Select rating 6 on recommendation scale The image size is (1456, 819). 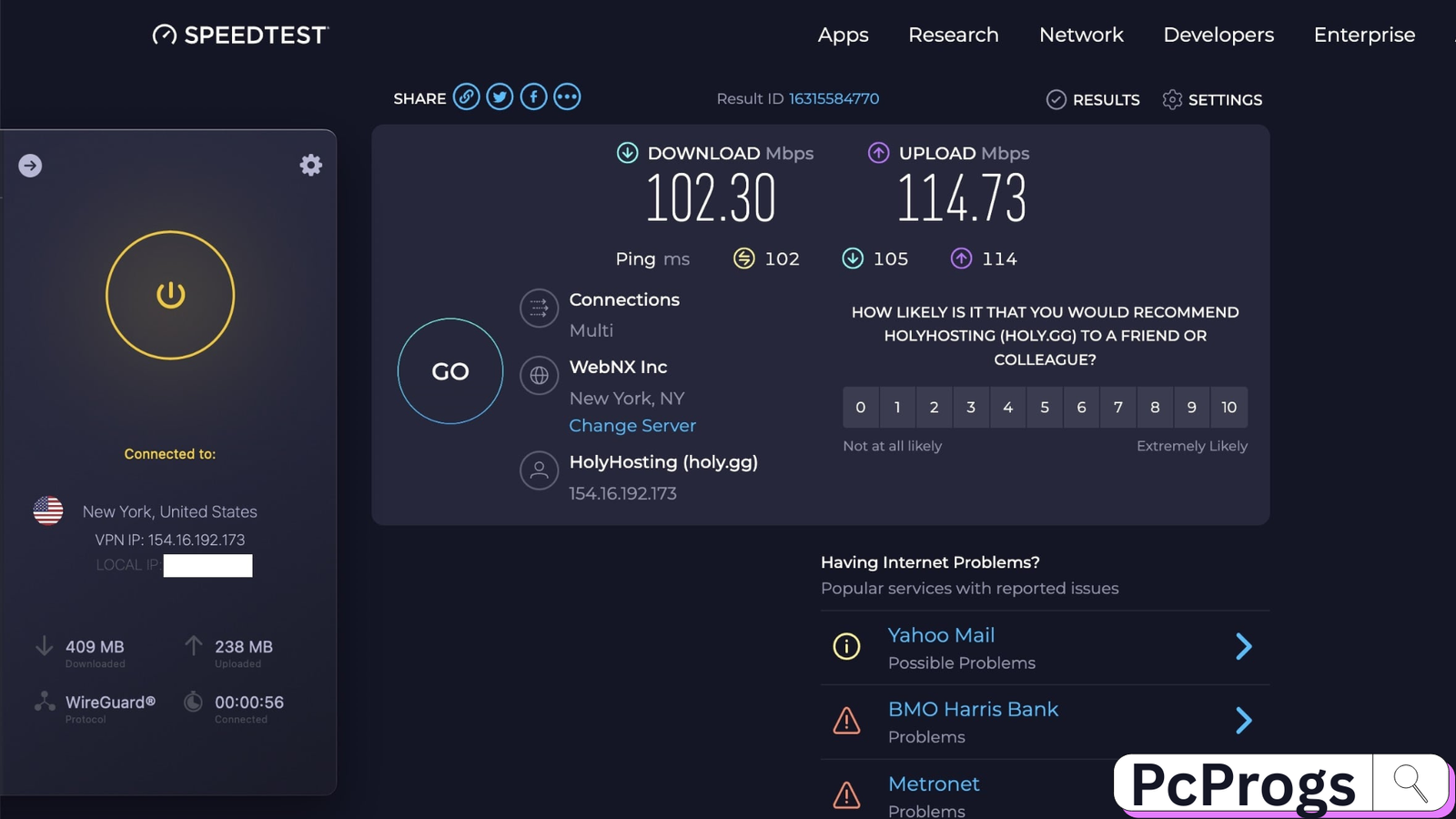[1081, 407]
